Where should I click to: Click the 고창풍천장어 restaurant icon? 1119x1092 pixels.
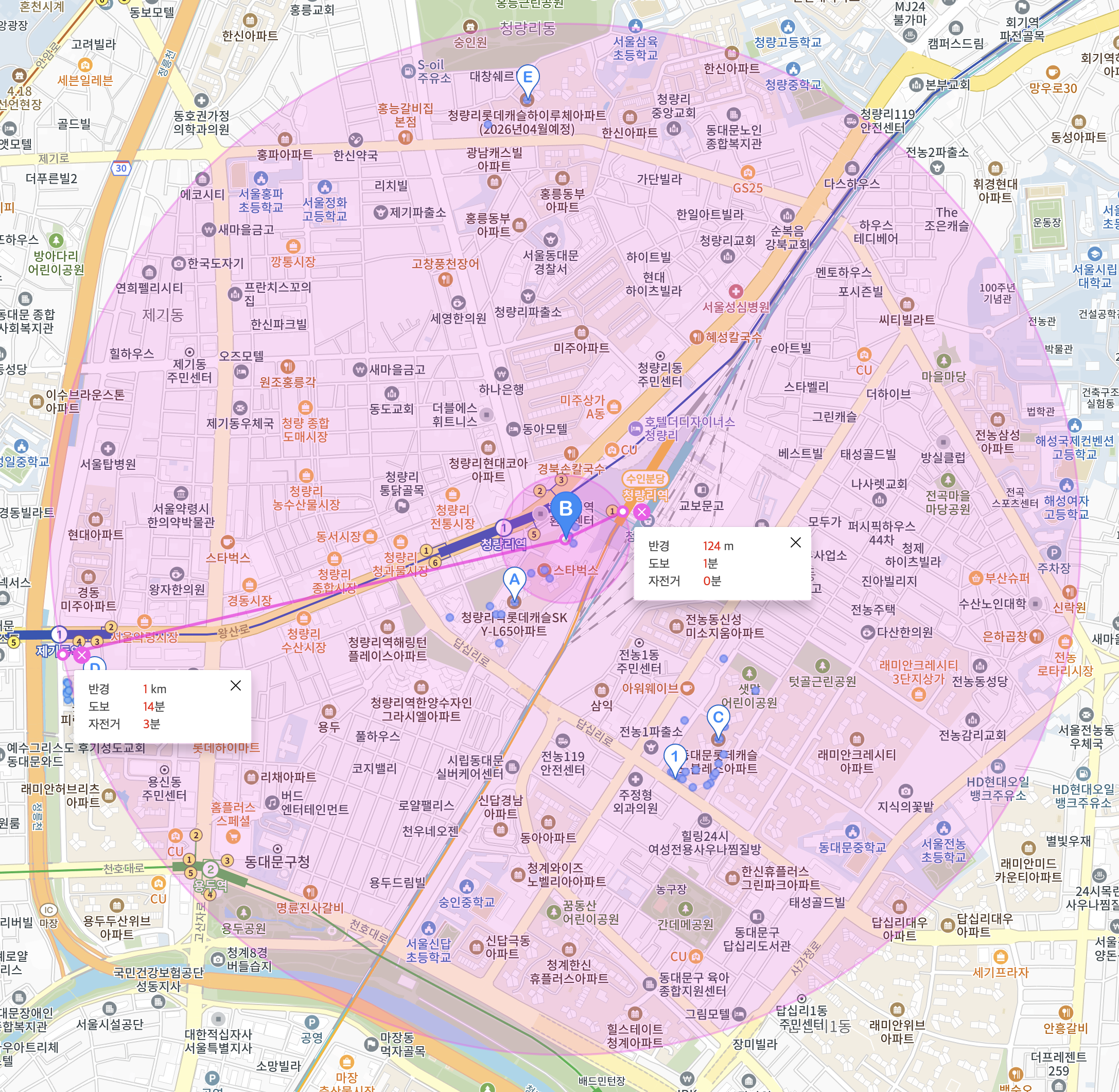(445, 279)
